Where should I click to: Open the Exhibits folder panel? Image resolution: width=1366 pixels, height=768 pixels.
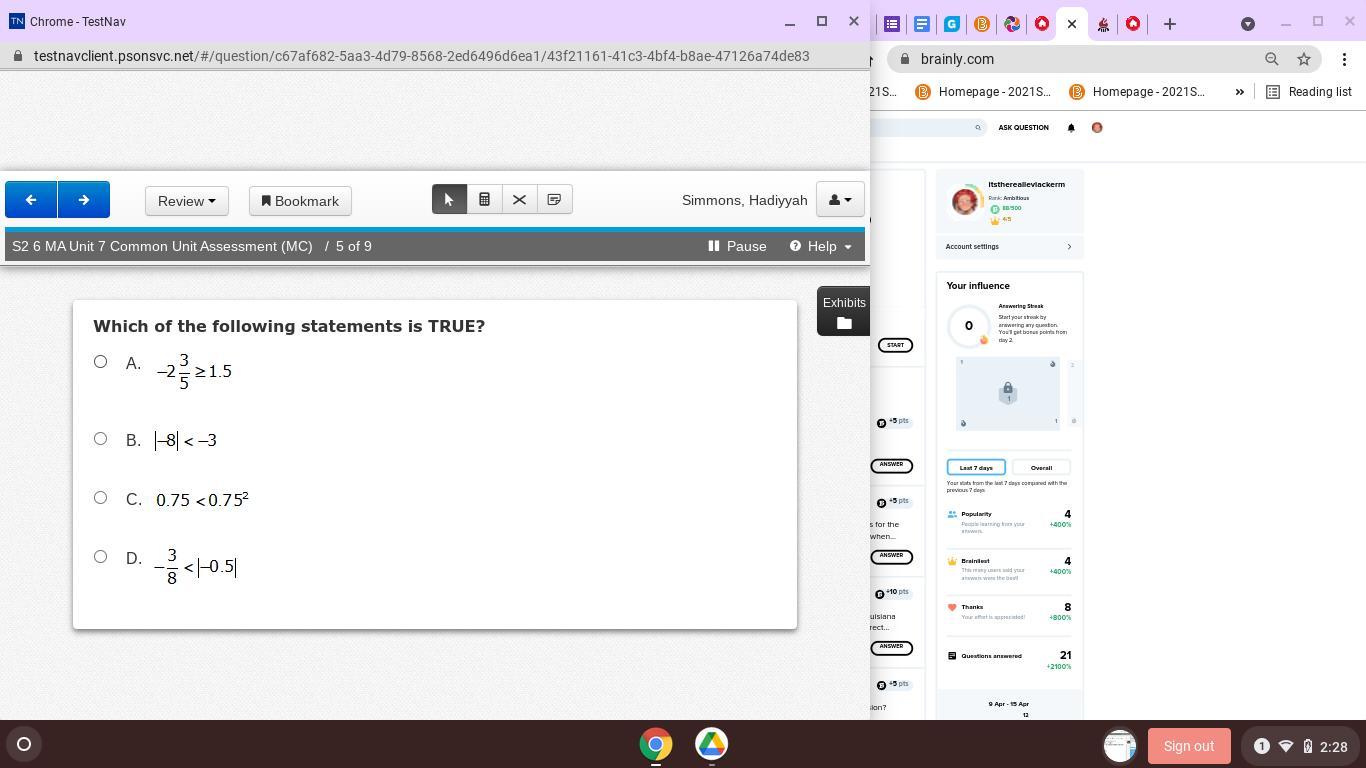tap(843, 311)
